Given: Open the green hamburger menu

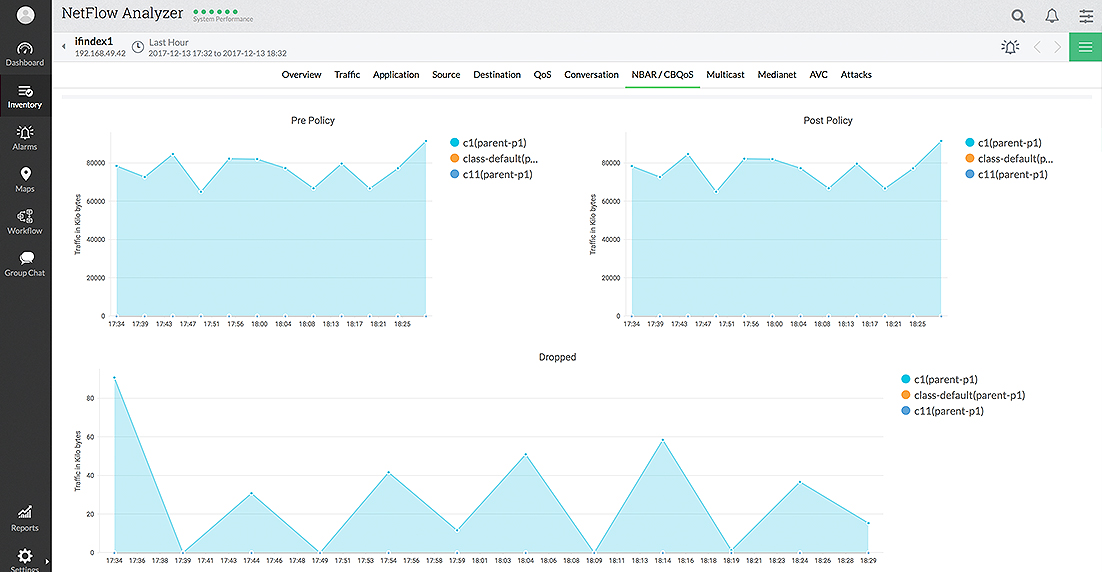Looking at the screenshot, I should click(1085, 47).
